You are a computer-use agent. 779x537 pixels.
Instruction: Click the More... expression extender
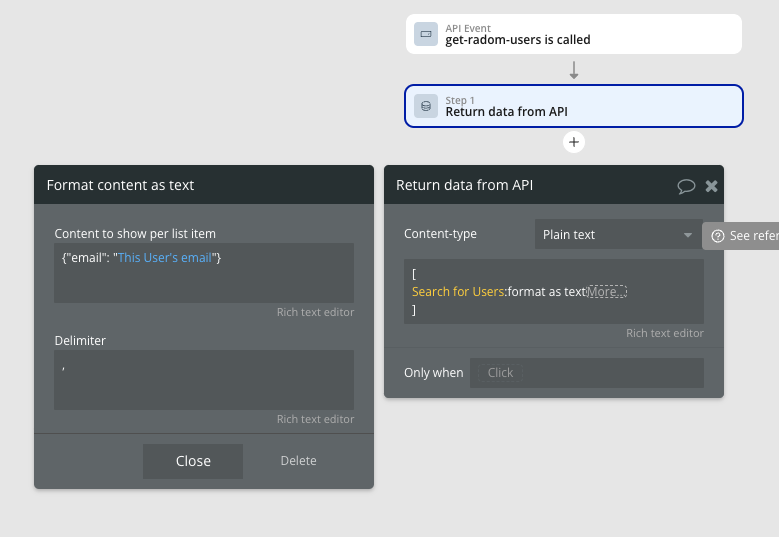607,292
